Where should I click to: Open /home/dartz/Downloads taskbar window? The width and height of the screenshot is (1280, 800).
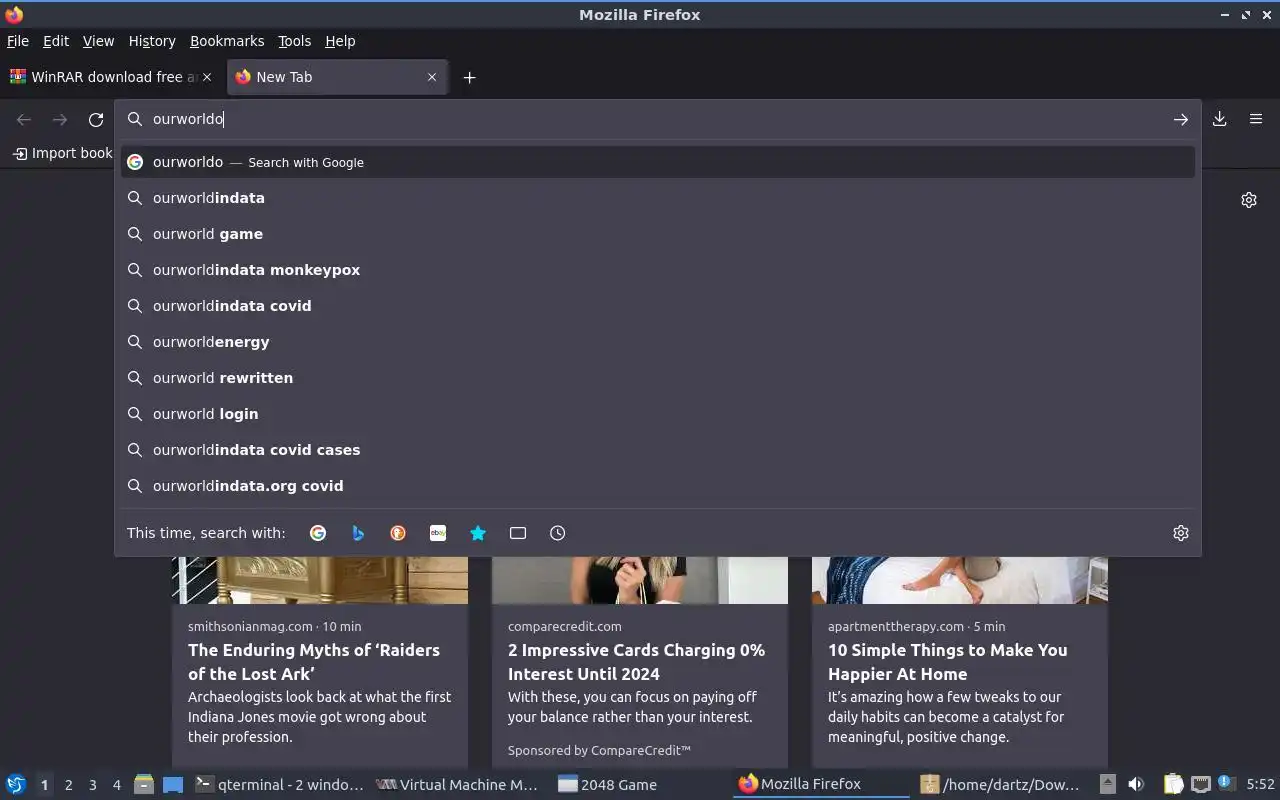(1002, 785)
